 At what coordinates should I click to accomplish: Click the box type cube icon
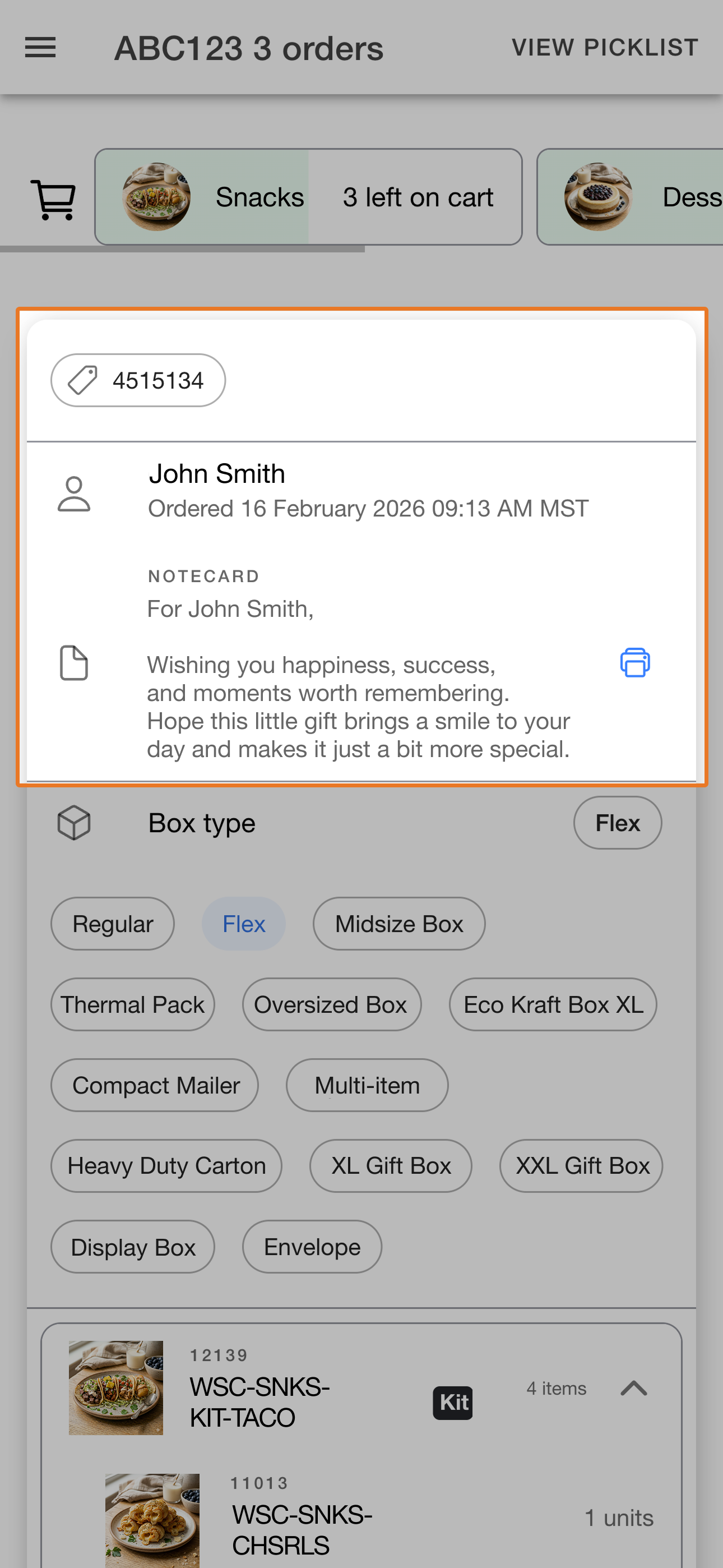pos(73,823)
